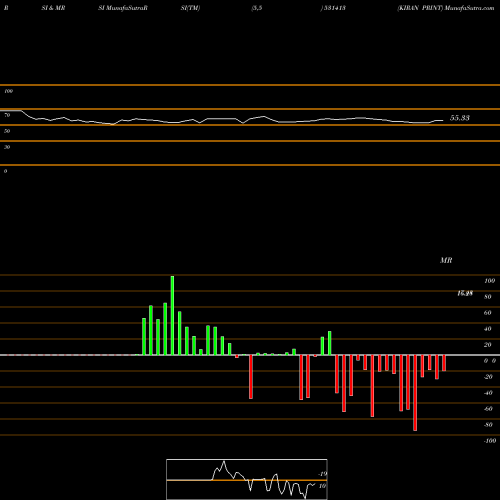Click the 531413 stock code in the header
This screenshot has height=500, width=500.
(x=334, y=8)
